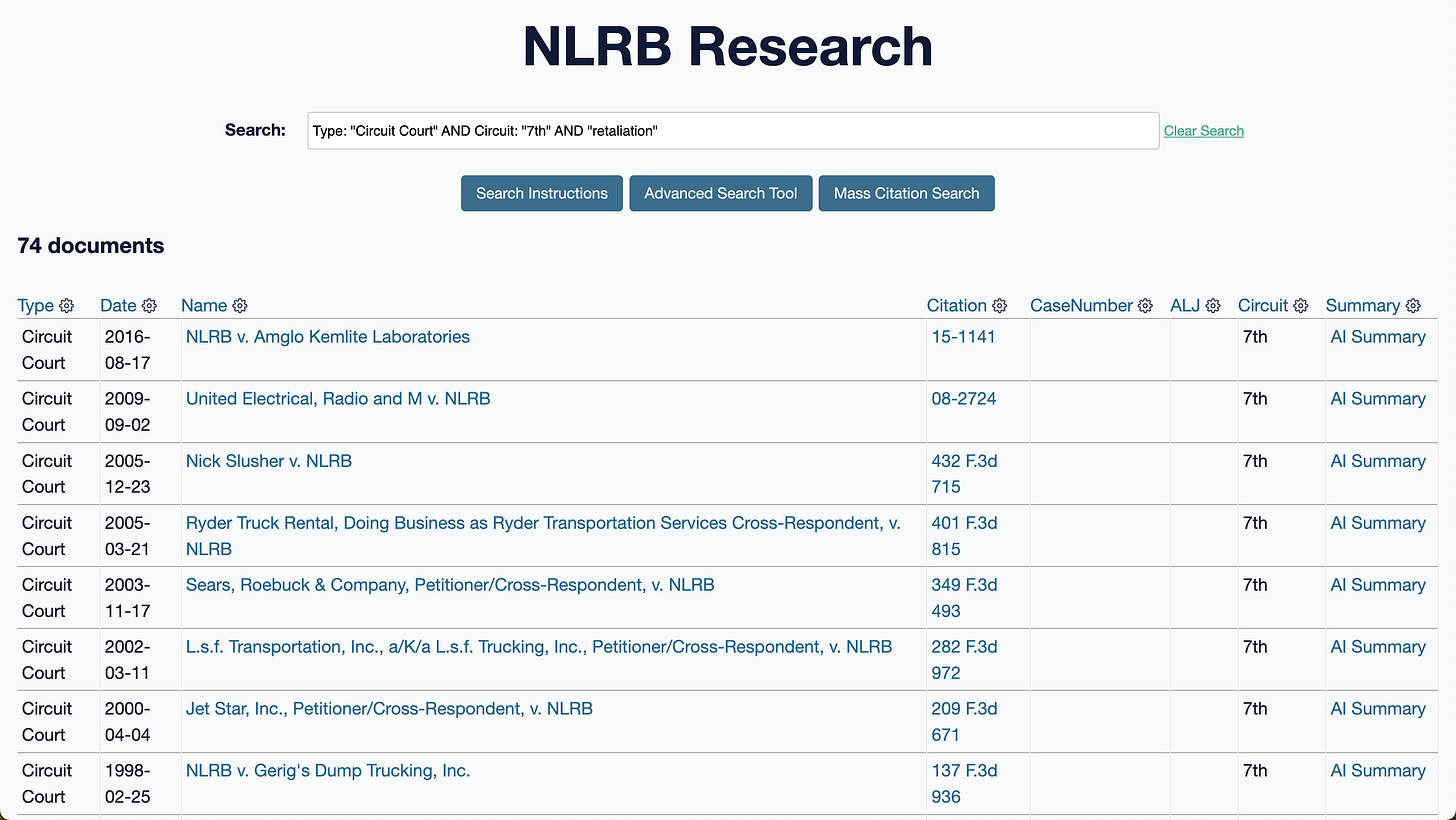Sort by the Name column header
Viewport: 1456px width, 820px height.
204,306
